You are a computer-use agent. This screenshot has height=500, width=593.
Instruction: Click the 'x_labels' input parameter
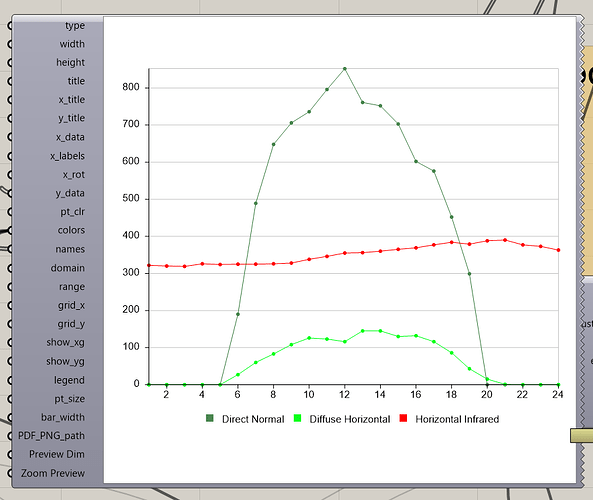(67, 156)
